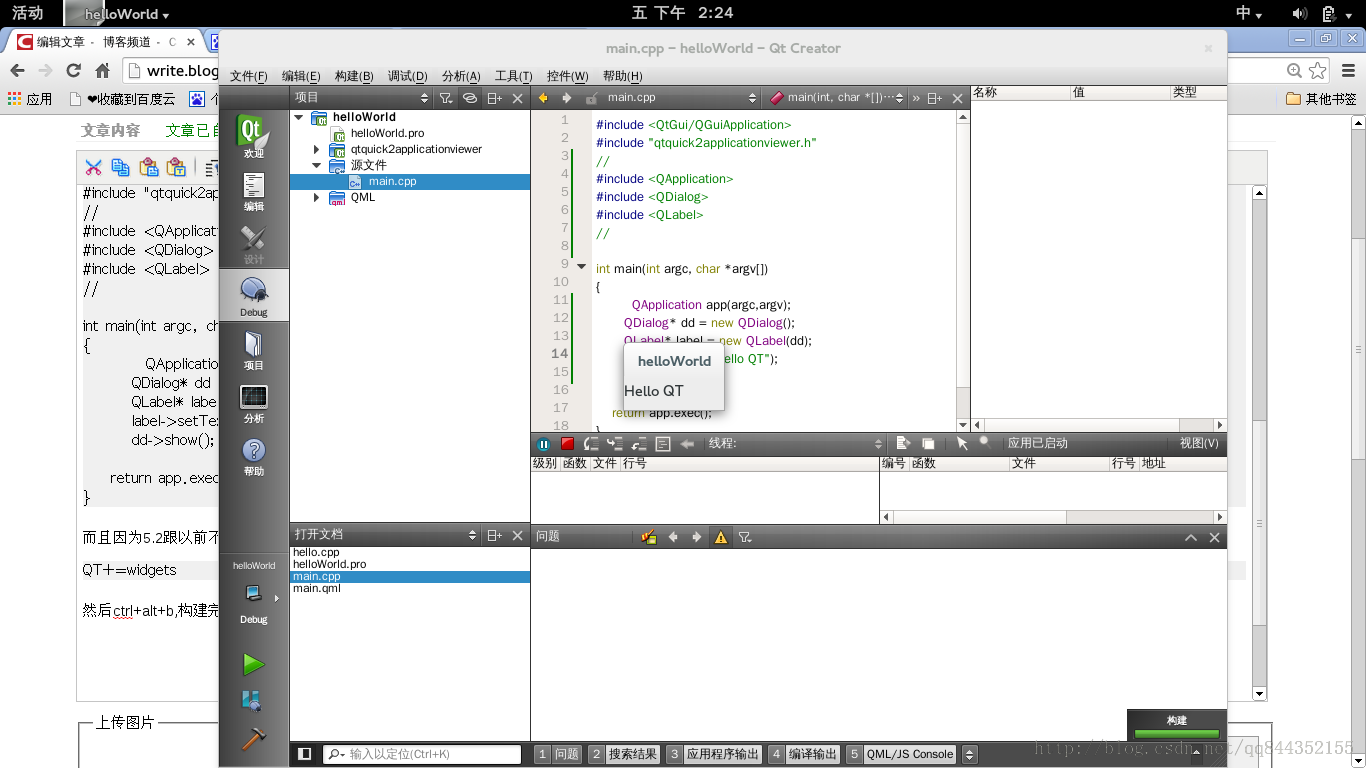Open the 文件(F) menu
The image size is (1366, 768).
tap(249, 76)
